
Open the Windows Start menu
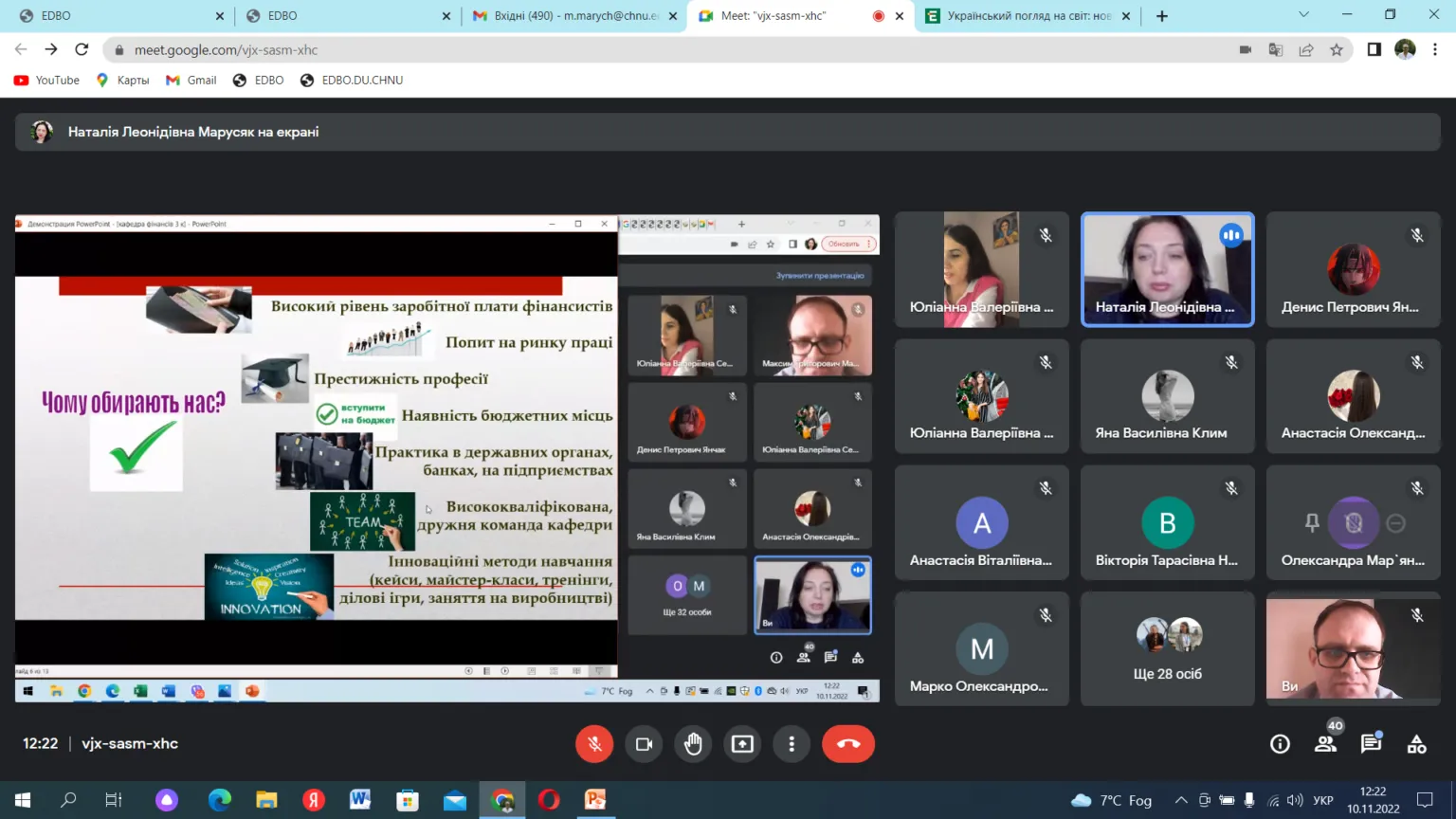tap(23, 800)
